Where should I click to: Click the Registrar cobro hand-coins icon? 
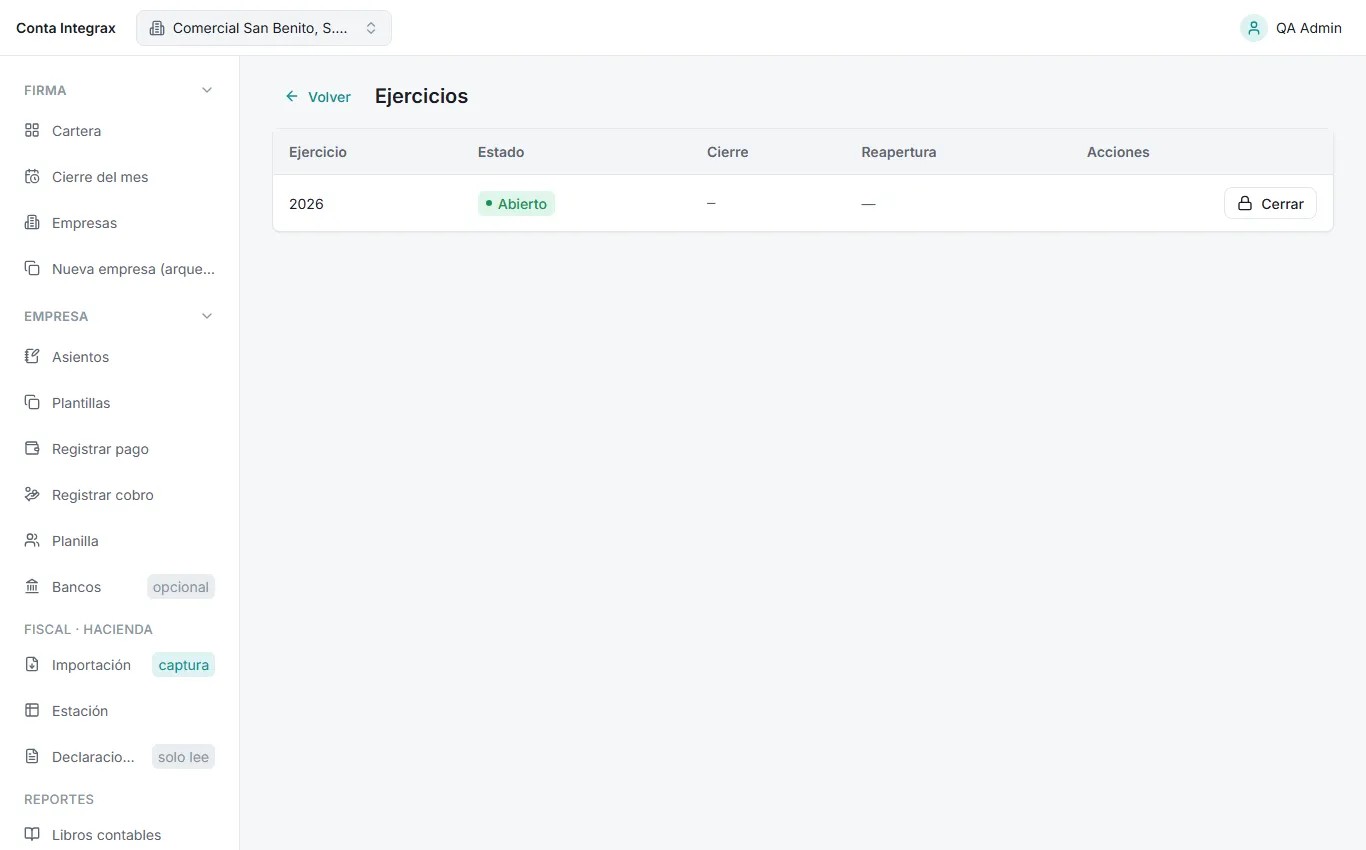pyautogui.click(x=32, y=495)
